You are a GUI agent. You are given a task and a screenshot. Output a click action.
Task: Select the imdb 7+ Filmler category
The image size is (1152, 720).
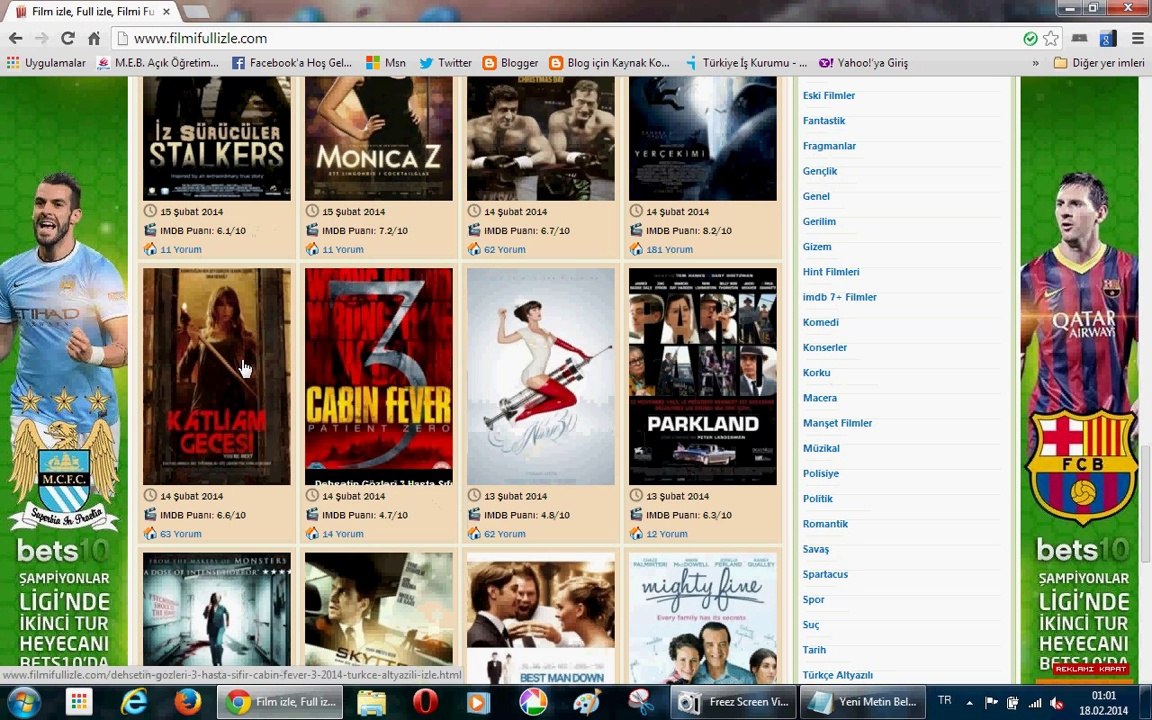pos(839,298)
